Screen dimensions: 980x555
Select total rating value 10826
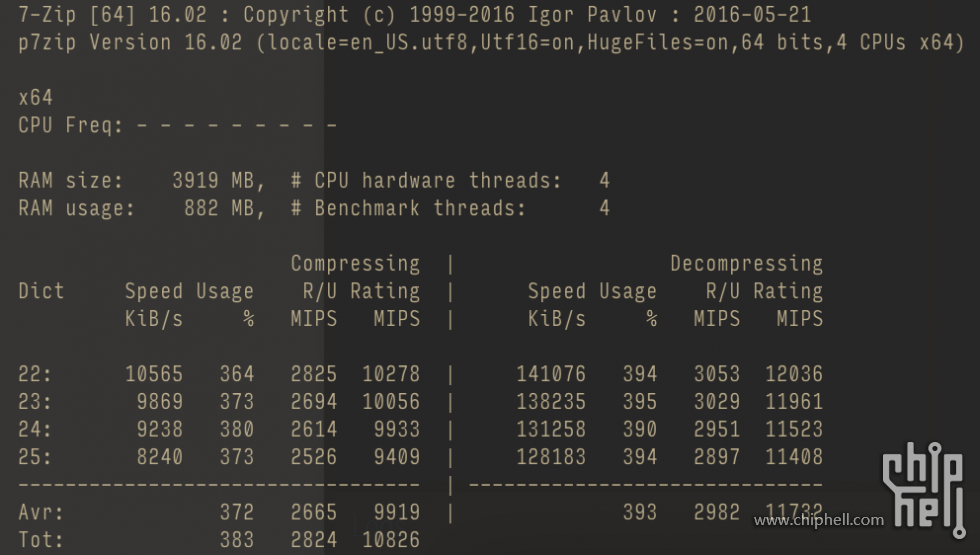(391, 539)
